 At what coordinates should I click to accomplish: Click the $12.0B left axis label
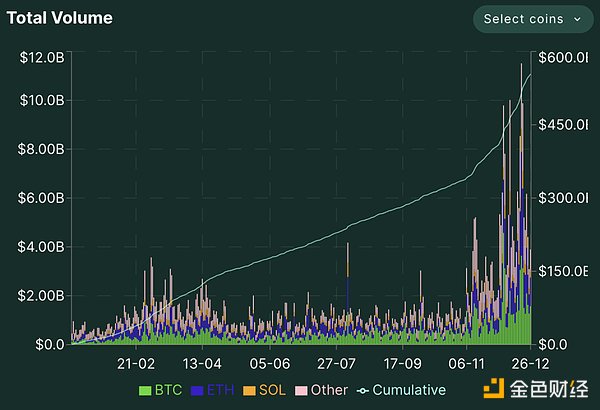[x=43, y=57]
